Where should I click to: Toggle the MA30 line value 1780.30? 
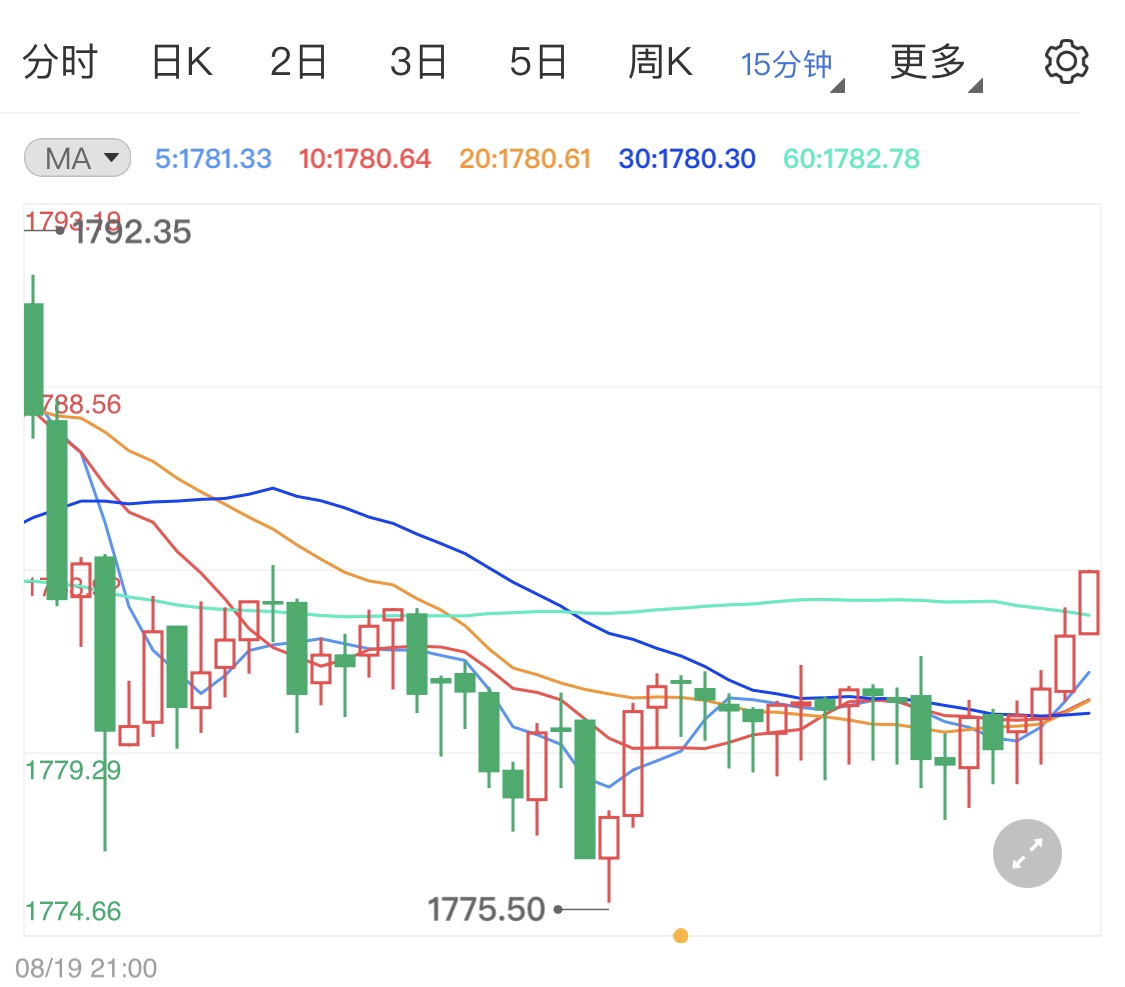(x=686, y=158)
